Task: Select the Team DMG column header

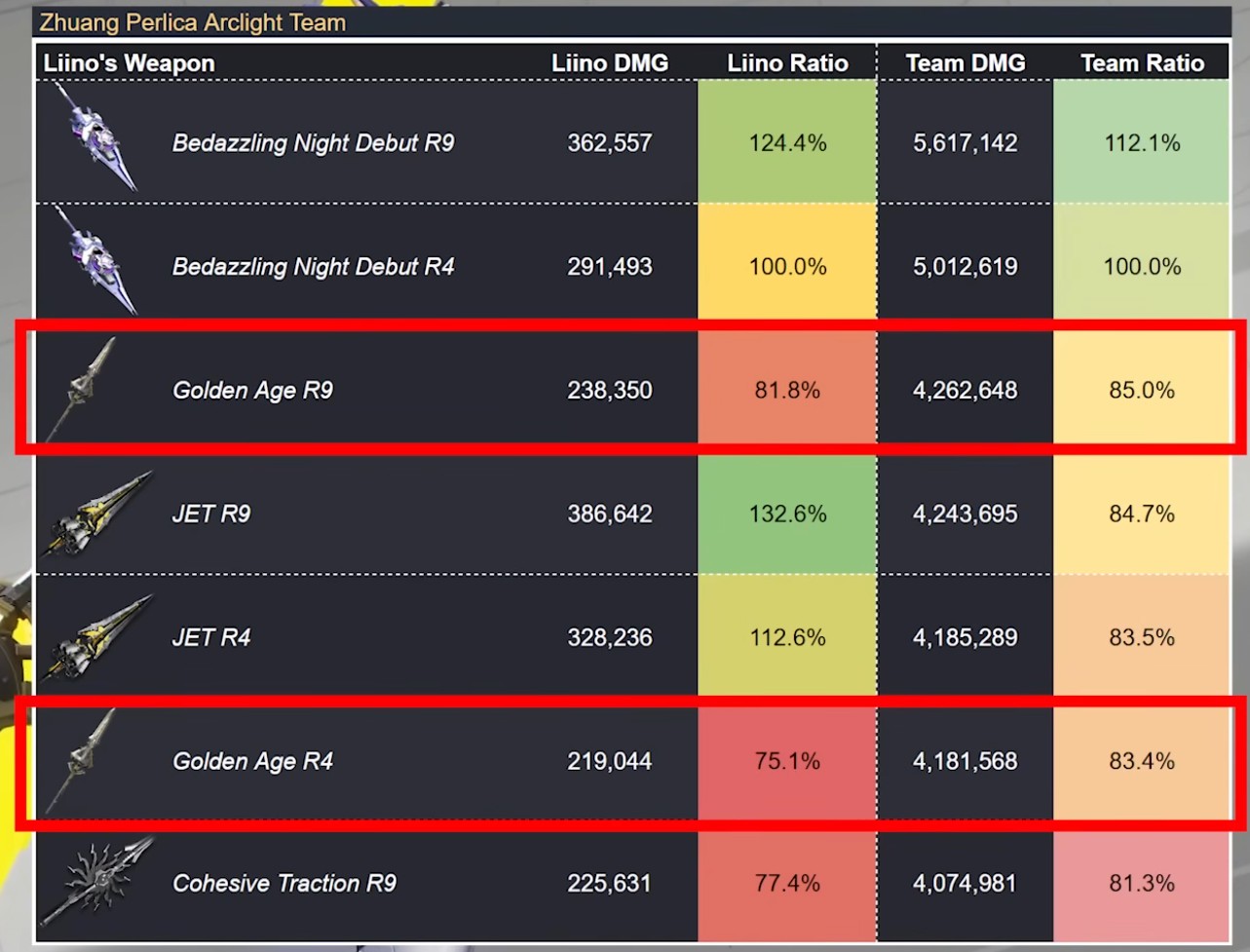Action: [966, 63]
